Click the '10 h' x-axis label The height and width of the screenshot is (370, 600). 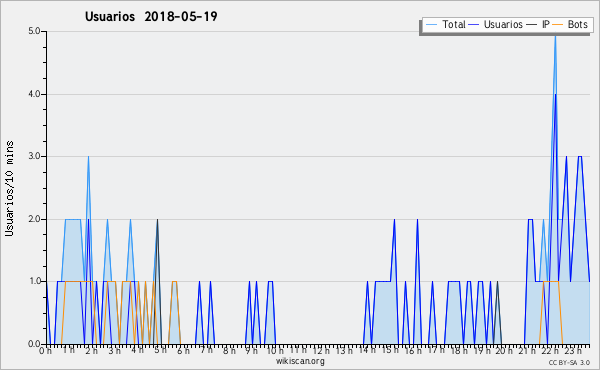275,351
